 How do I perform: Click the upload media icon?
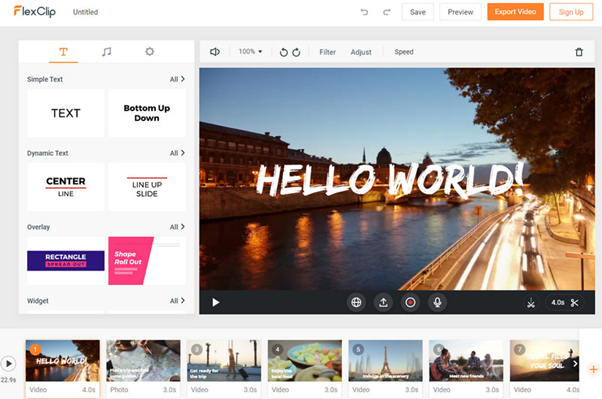pos(383,303)
